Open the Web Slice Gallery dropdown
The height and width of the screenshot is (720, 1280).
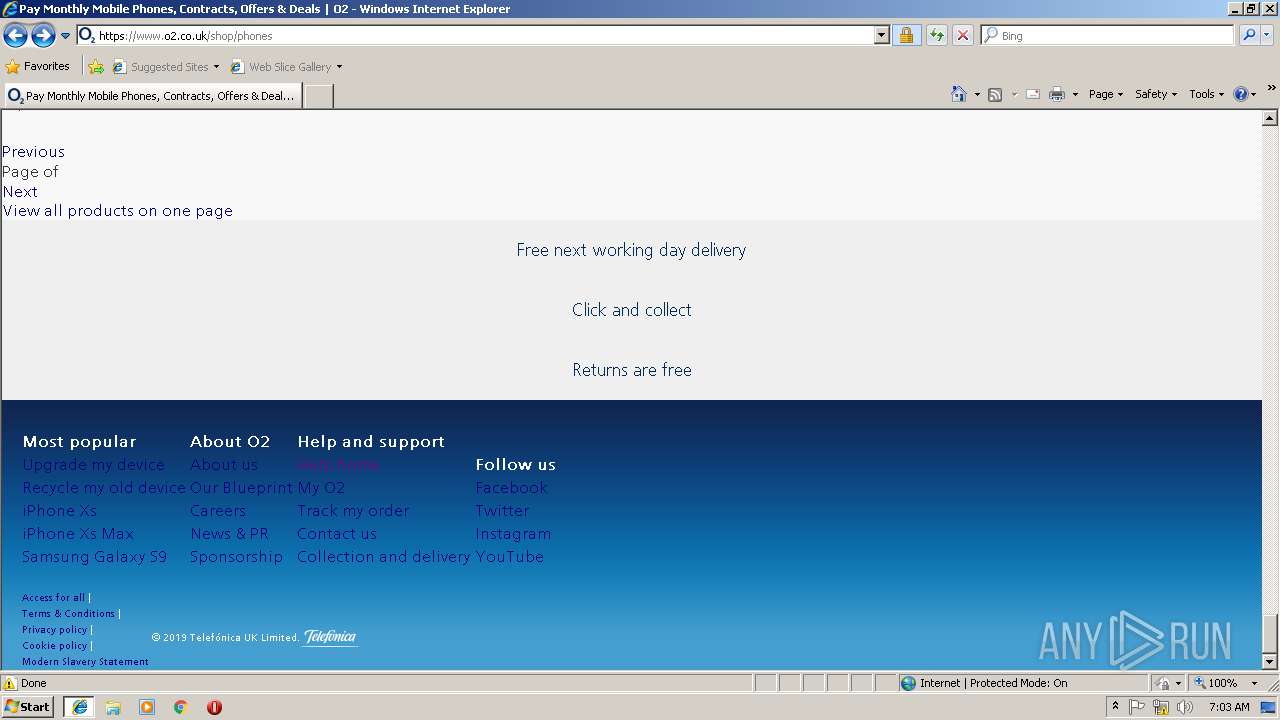(286, 67)
